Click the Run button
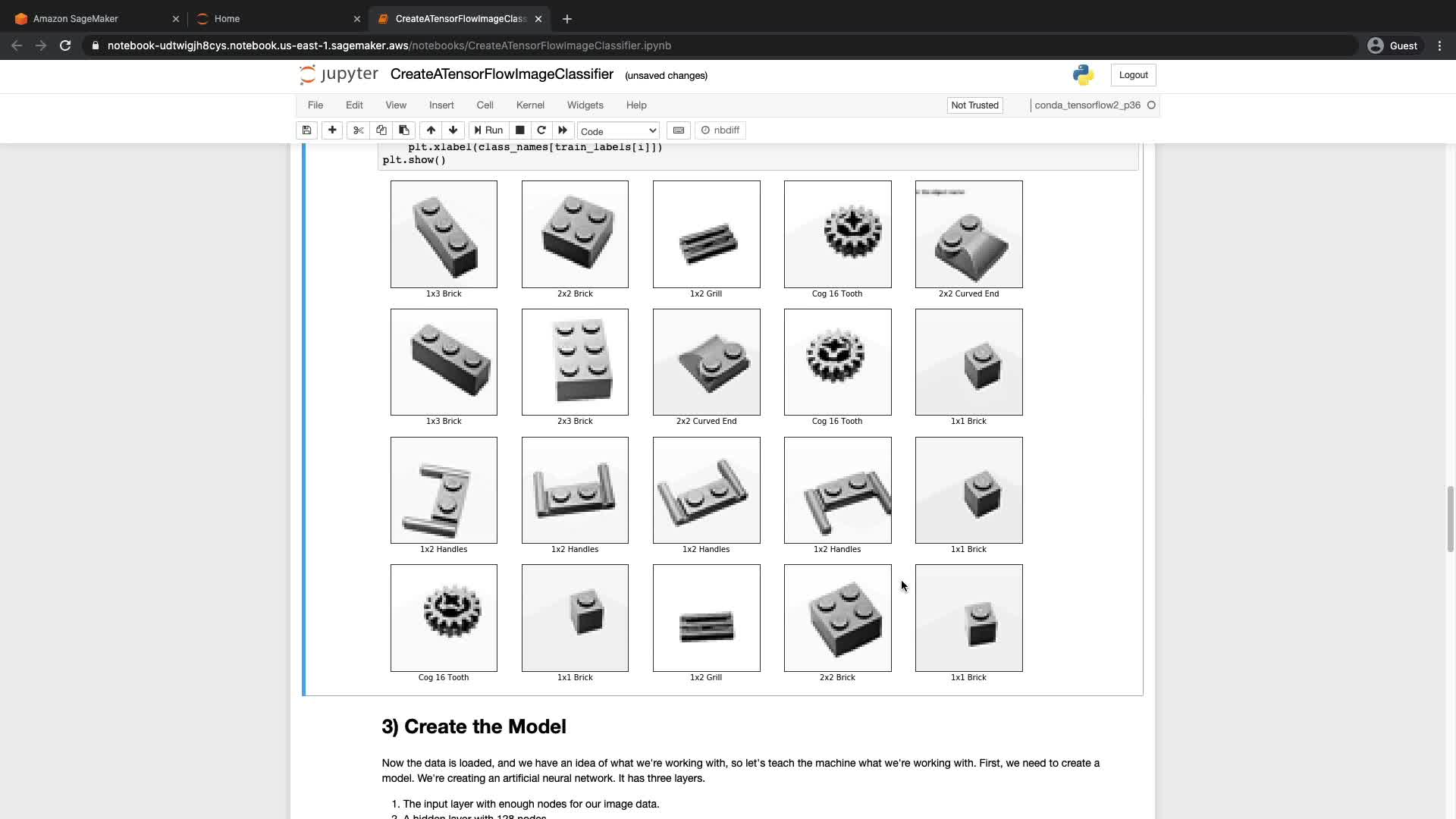Screen dimensions: 1456x819 click(488, 130)
